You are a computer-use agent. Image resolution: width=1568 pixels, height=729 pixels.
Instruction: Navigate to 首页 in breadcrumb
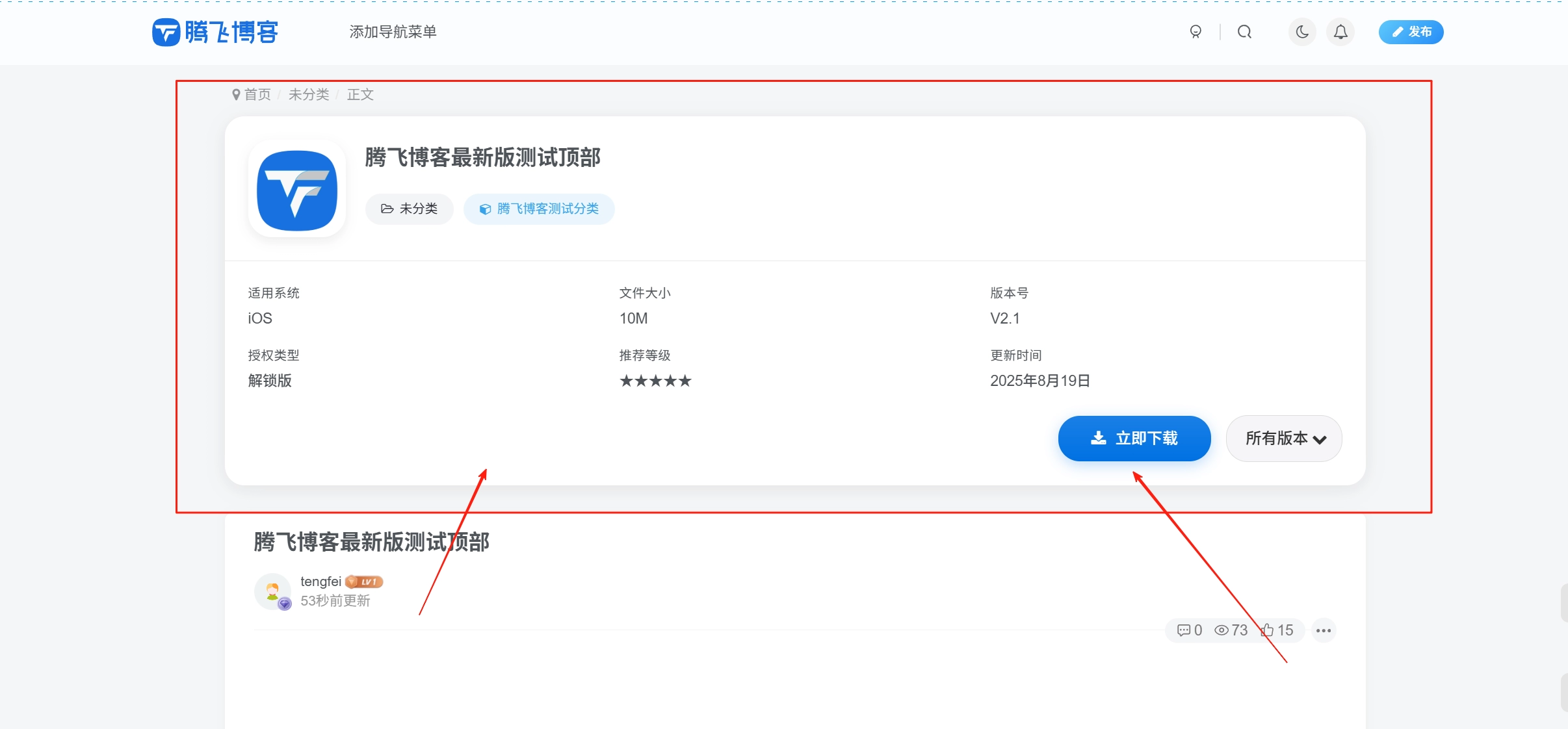(x=257, y=94)
